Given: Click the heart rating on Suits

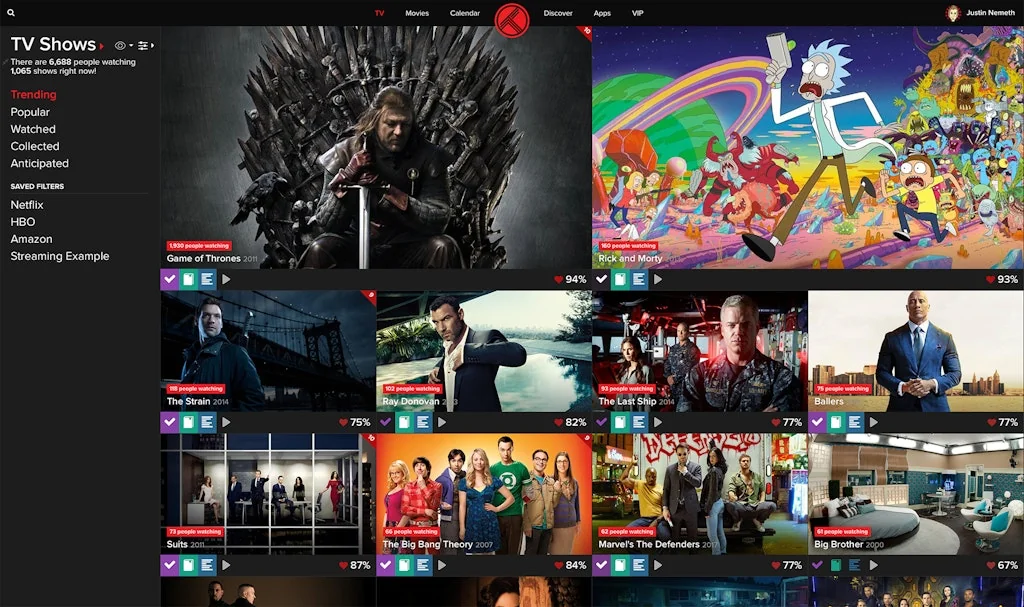Looking at the screenshot, I should (355, 565).
